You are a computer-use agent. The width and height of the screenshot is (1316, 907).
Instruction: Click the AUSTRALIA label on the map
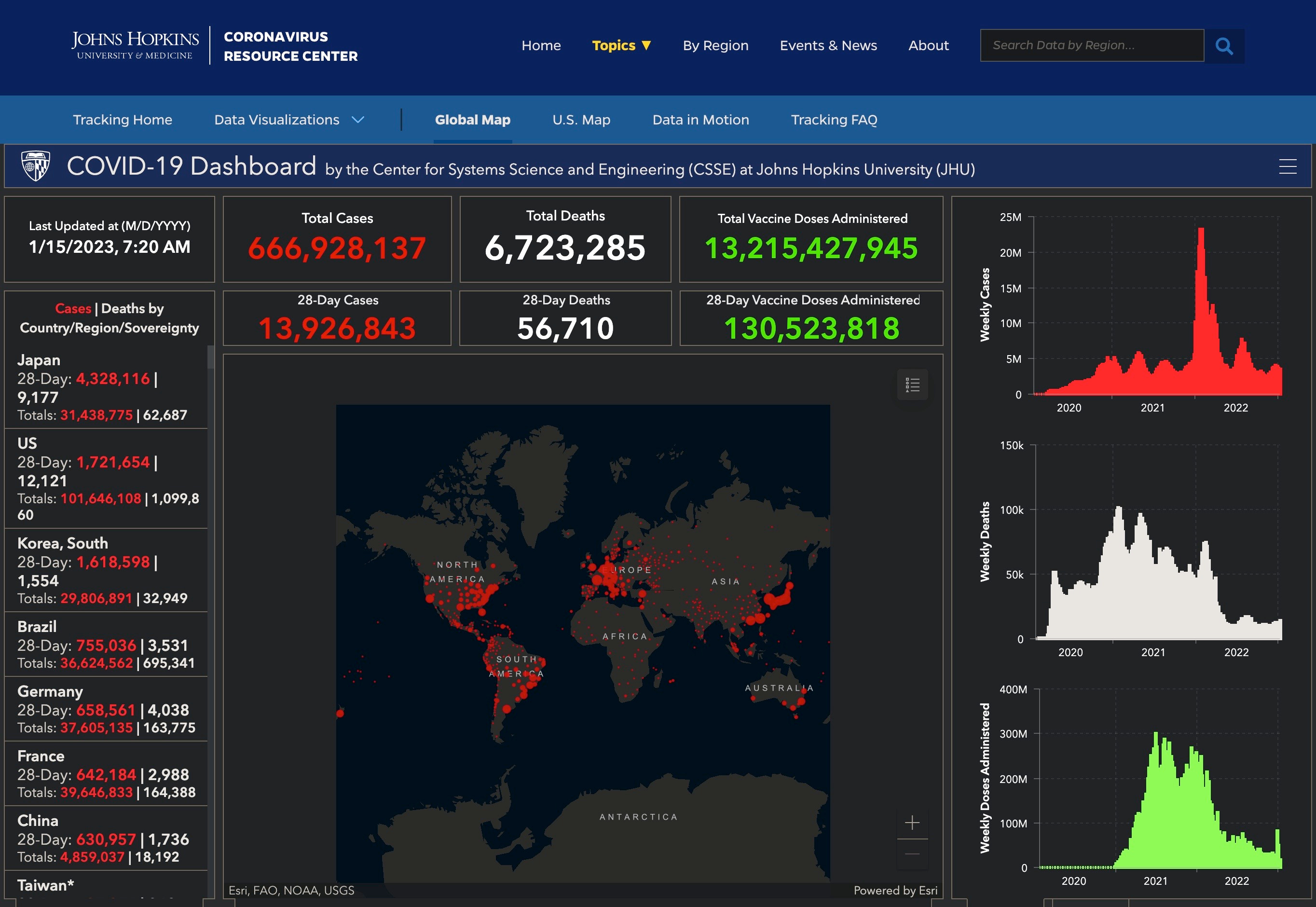[x=779, y=688]
